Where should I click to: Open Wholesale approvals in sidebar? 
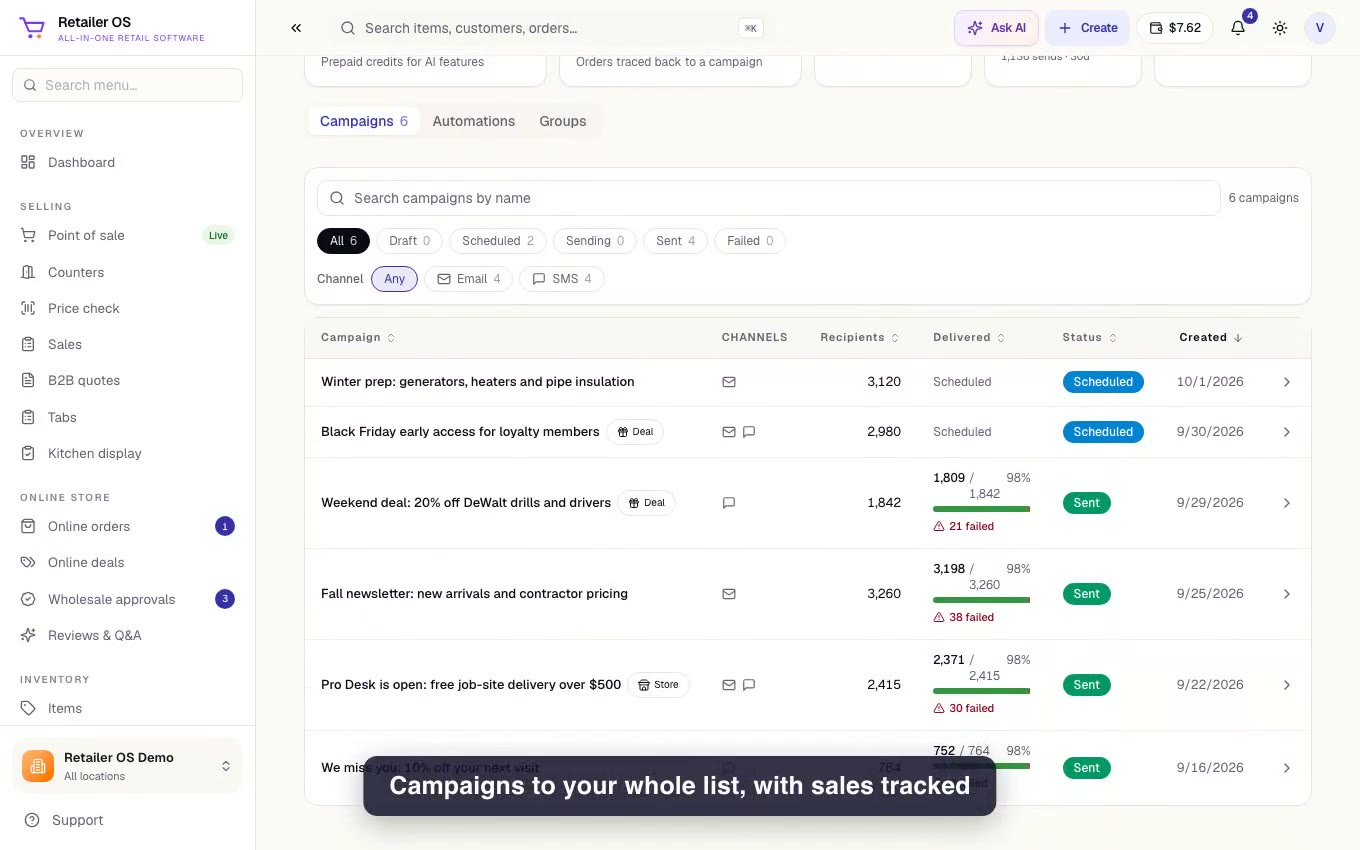pos(127,599)
